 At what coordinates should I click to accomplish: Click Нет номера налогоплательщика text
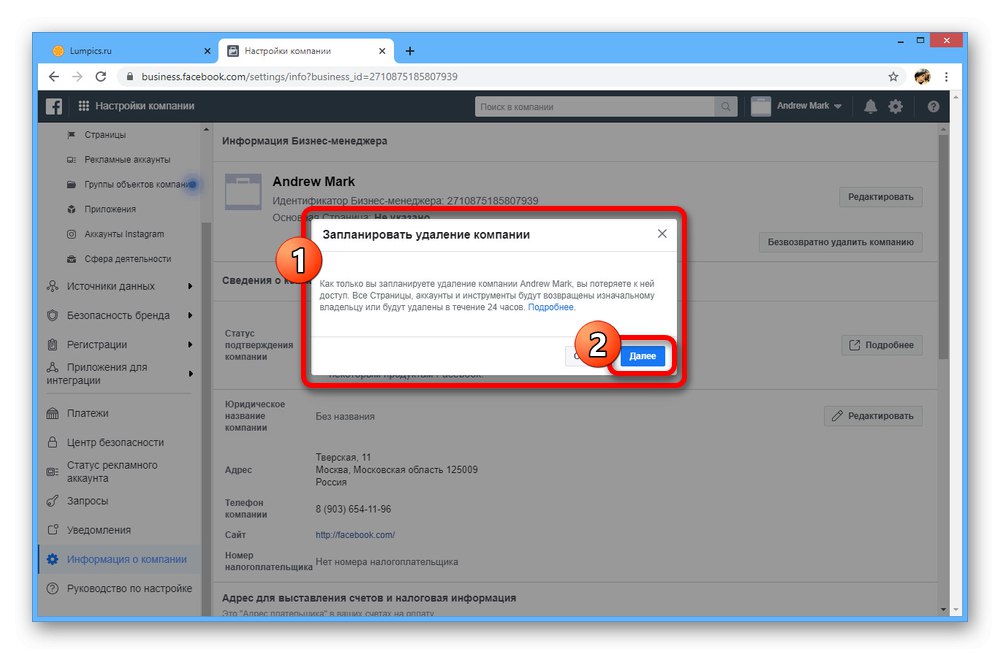tap(386, 562)
